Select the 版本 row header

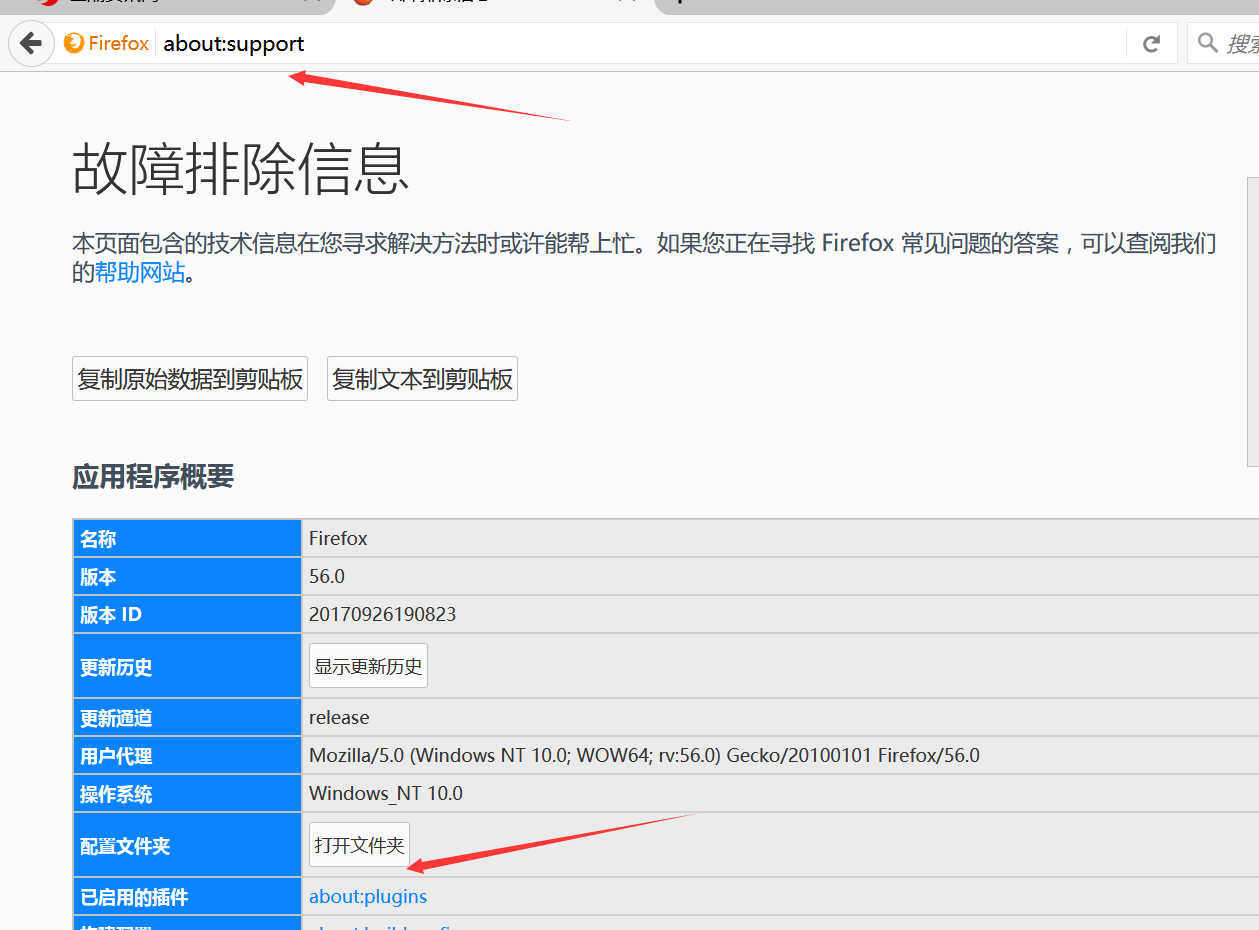(188, 576)
